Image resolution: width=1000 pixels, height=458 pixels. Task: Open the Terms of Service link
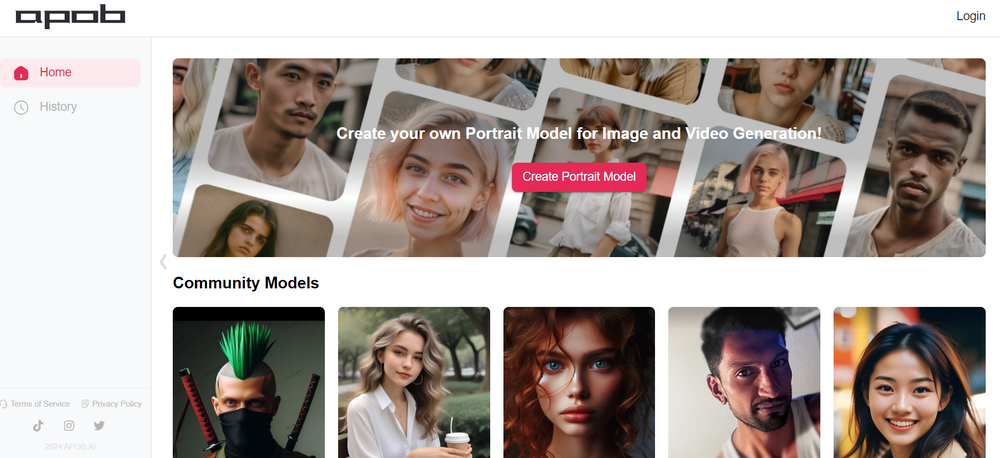pyautogui.click(x=40, y=404)
